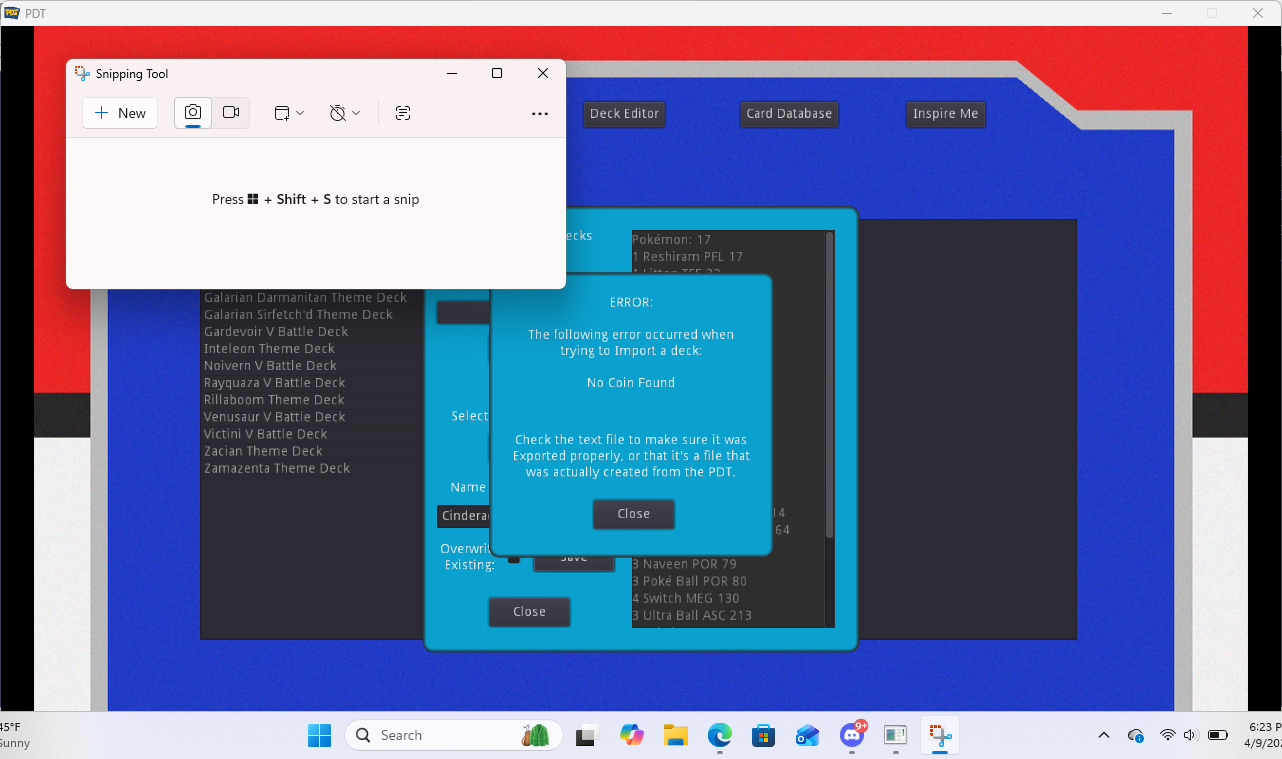Click New in the Snipping Tool
The width and height of the screenshot is (1282, 759).
[120, 113]
